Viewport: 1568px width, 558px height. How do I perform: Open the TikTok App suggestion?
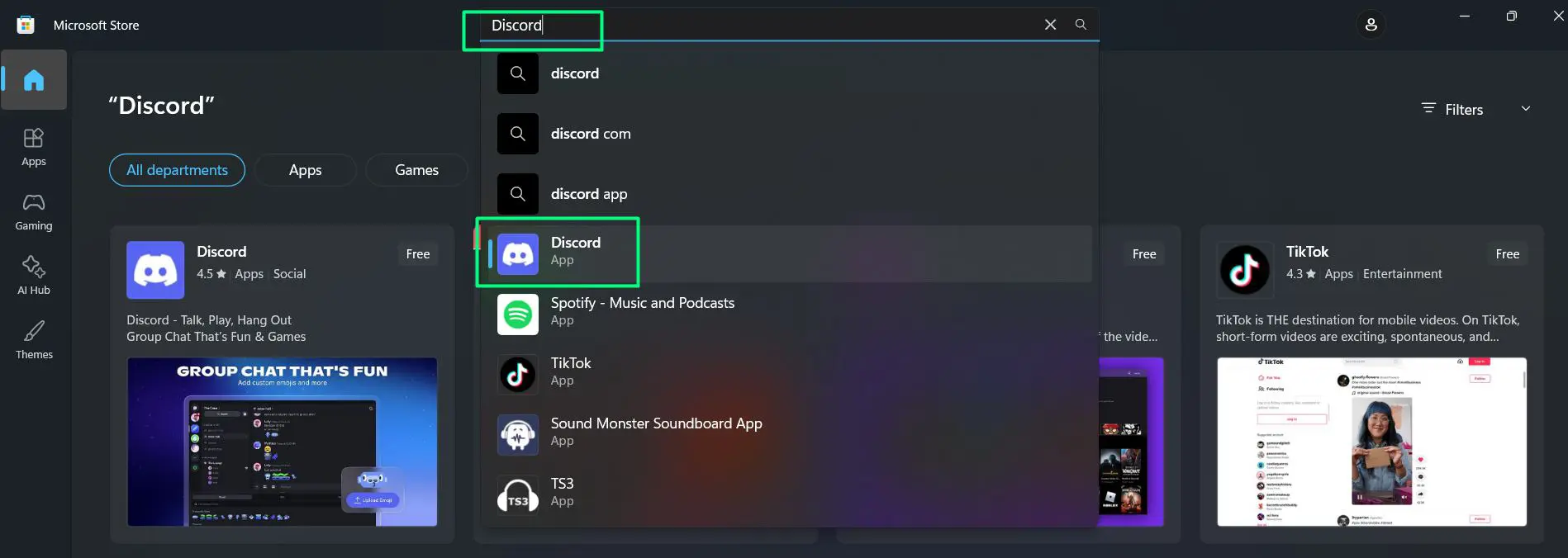point(790,375)
